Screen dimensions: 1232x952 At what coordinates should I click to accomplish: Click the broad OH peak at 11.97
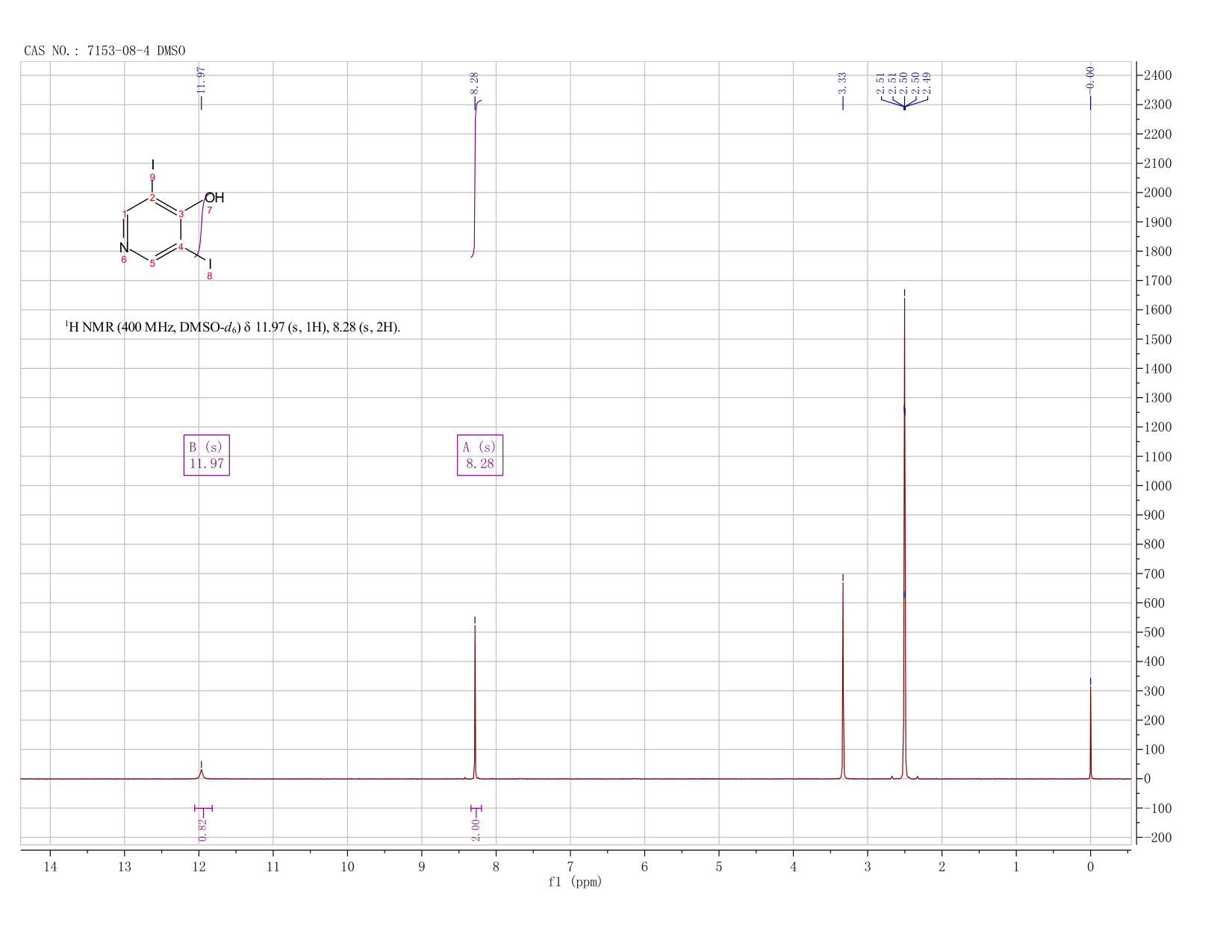click(201, 773)
